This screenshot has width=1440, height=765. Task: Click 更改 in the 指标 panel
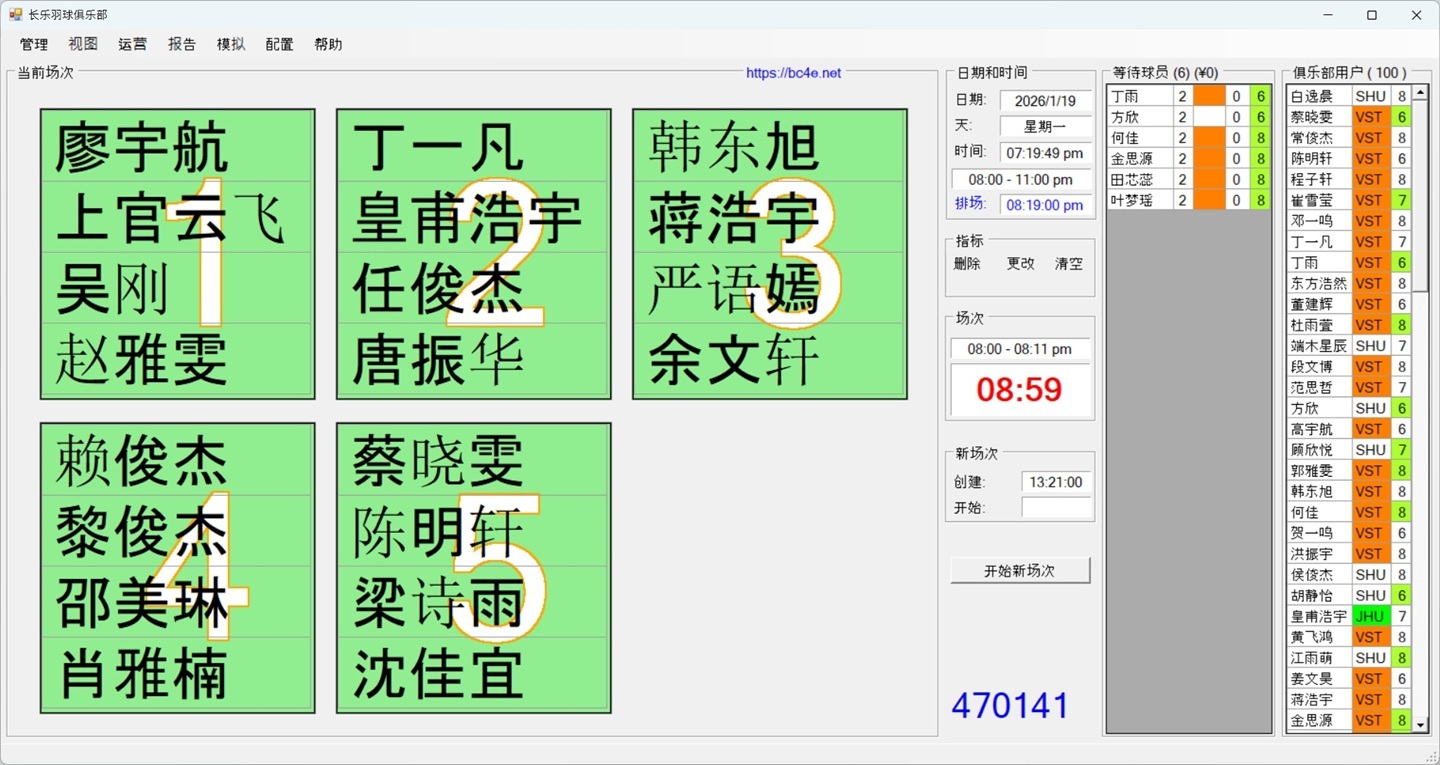point(1018,263)
